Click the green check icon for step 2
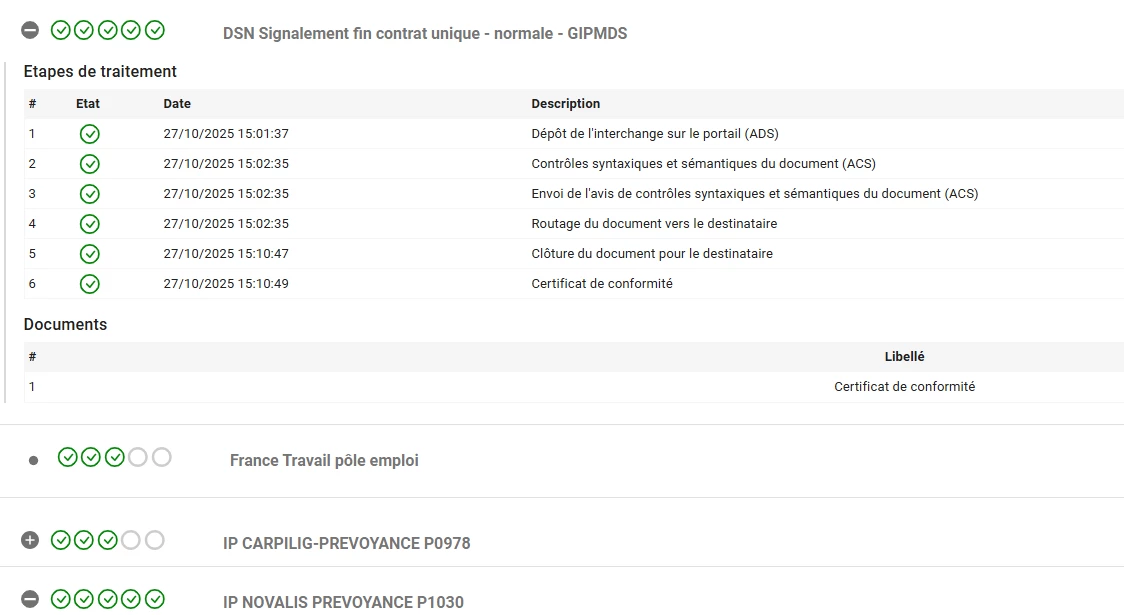The image size is (1124, 615). [90, 164]
